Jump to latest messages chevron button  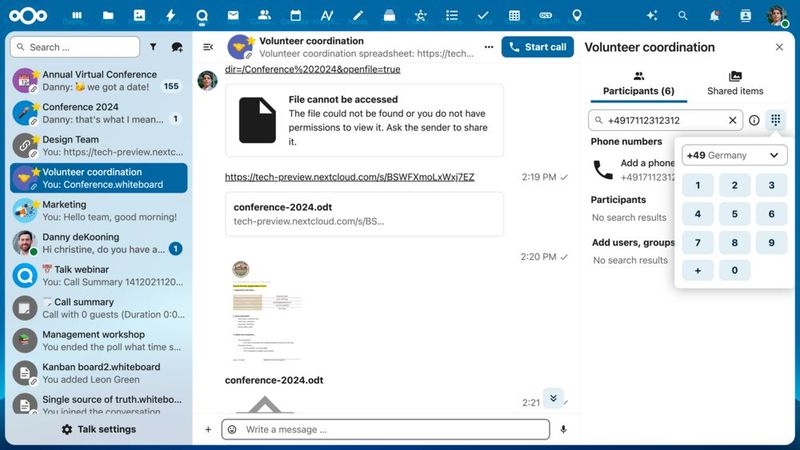(553, 398)
